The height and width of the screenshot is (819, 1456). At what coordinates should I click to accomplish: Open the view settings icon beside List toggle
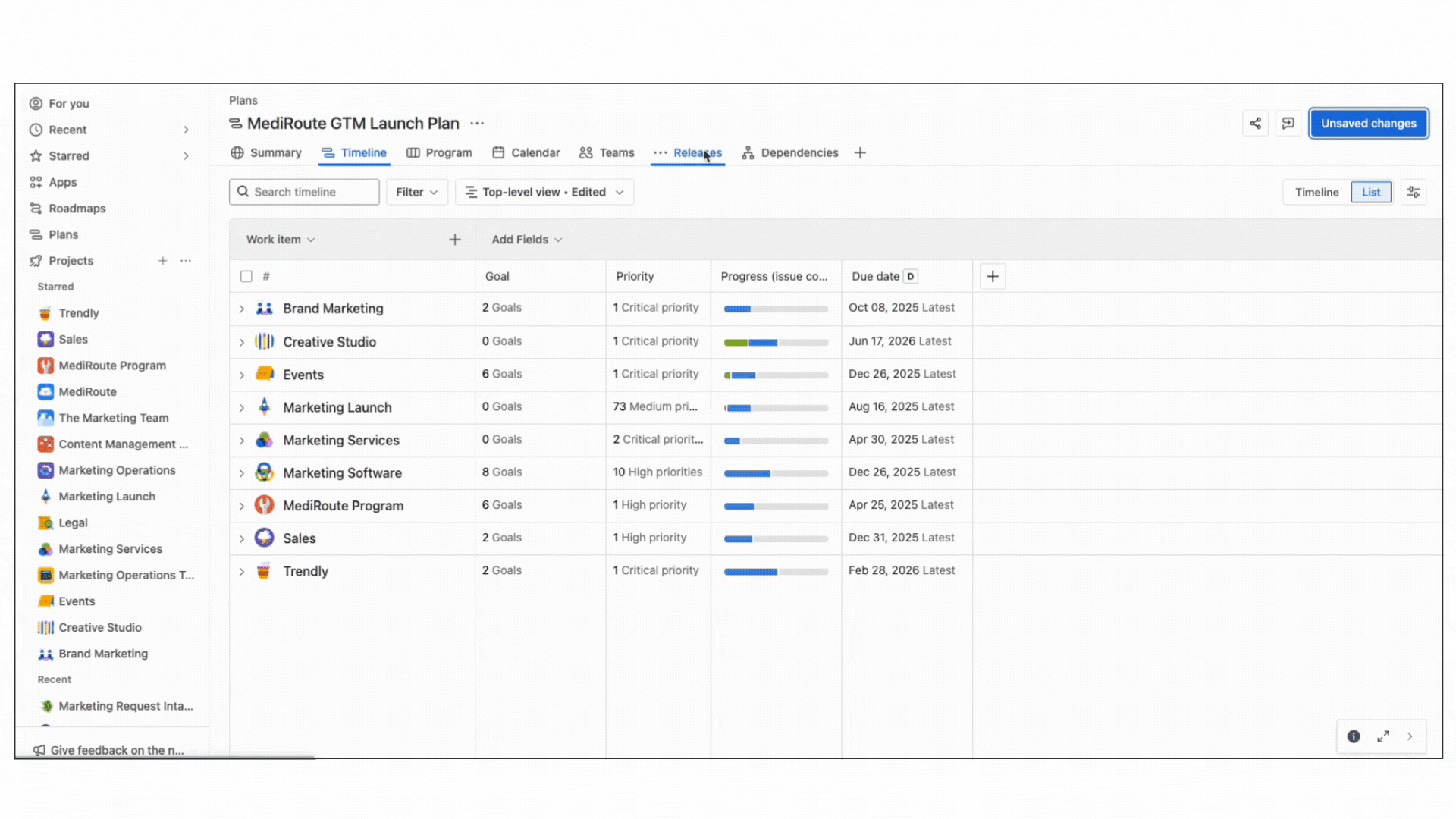[x=1414, y=192]
